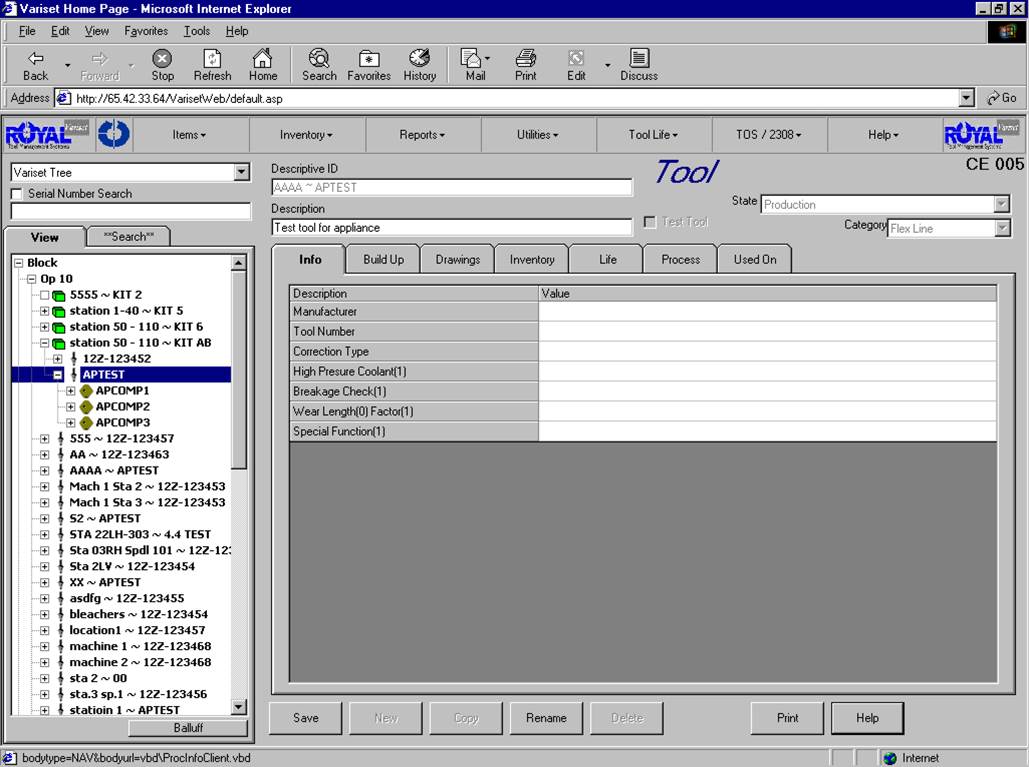Viewport: 1029px width, 767px height.
Task: Open the Favorites toolbar icon
Action: coord(369,59)
